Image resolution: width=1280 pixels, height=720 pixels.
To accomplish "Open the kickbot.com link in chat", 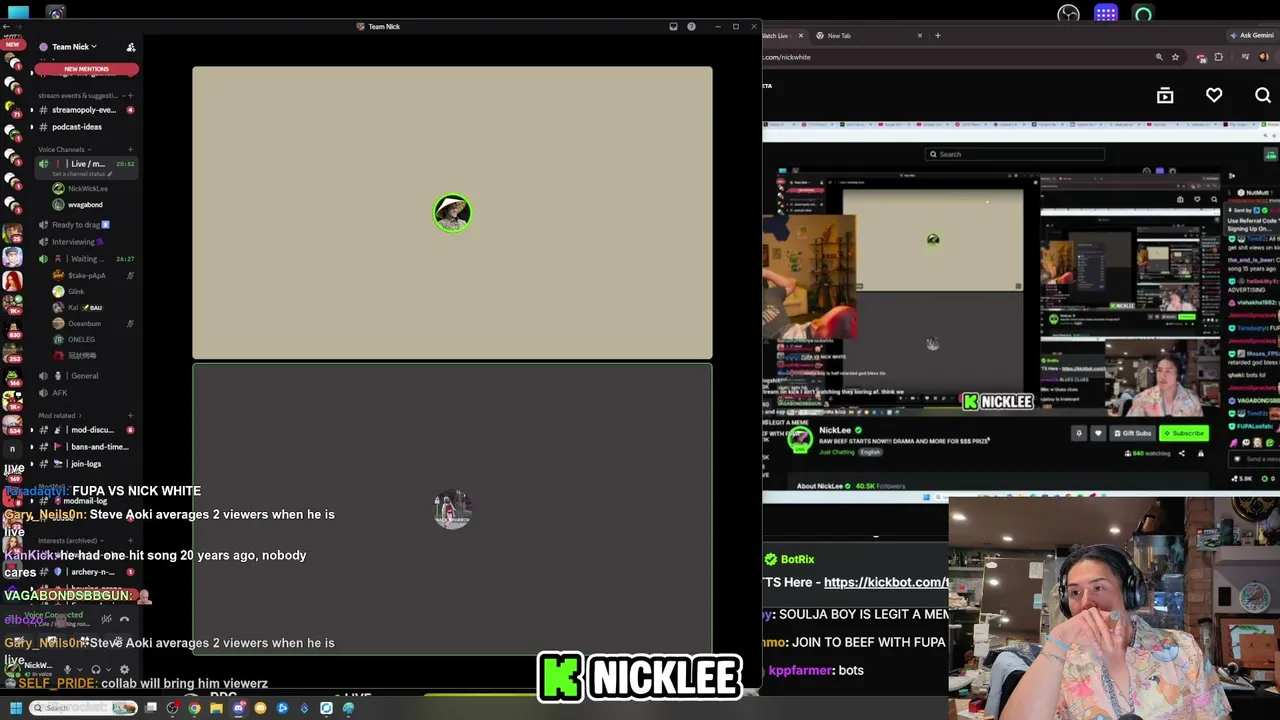I will point(886,583).
